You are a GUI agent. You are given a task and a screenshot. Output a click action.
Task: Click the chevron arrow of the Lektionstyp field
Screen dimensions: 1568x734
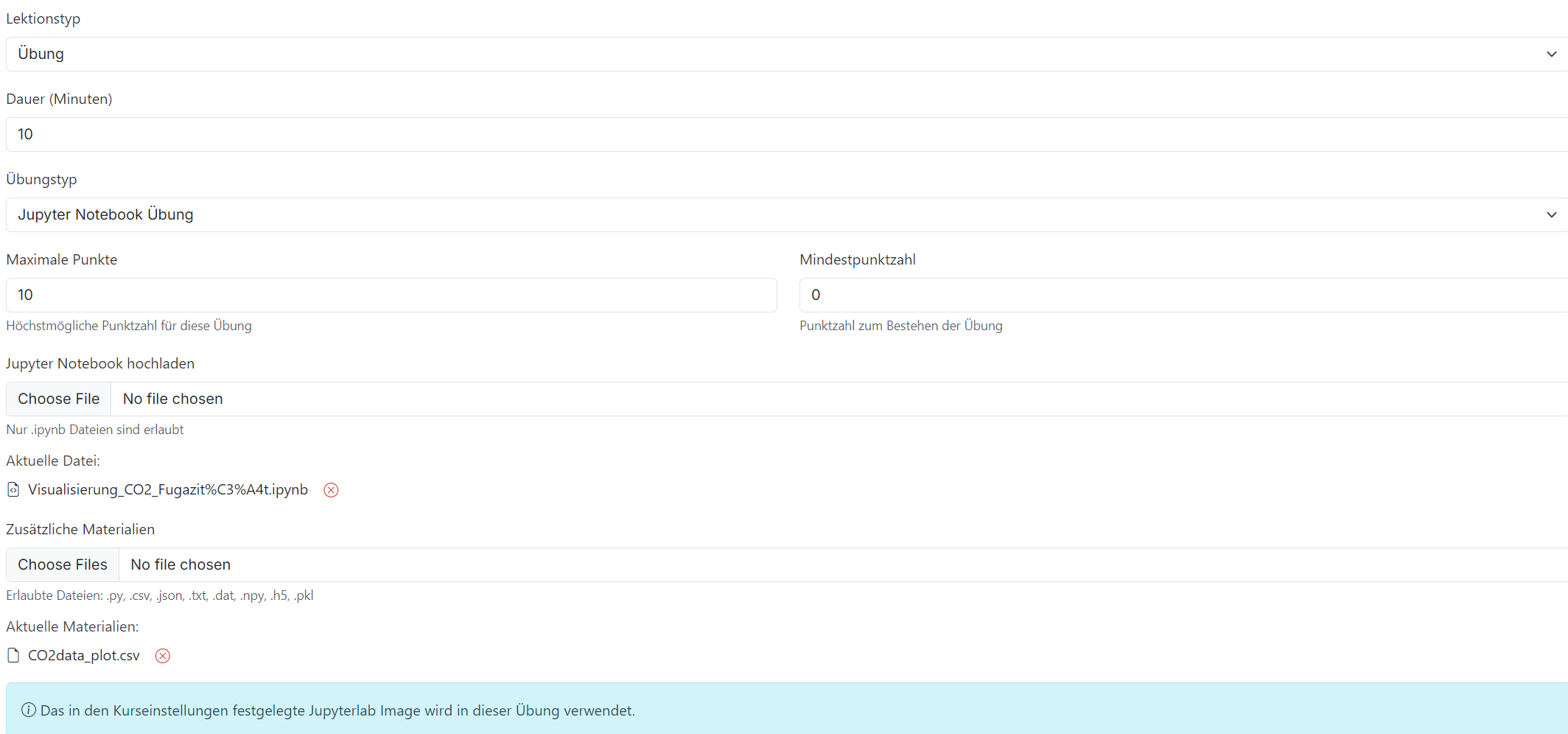pyautogui.click(x=1551, y=55)
